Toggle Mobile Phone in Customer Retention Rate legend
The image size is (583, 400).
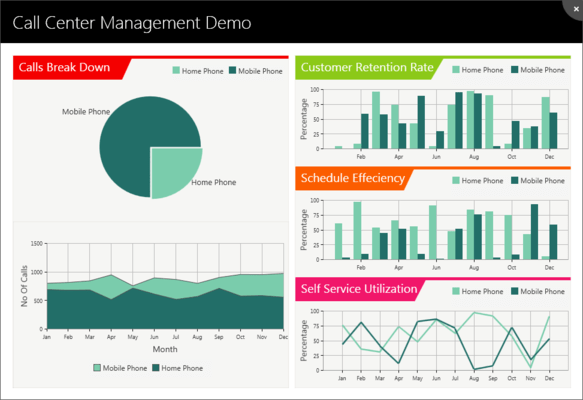pos(538,70)
